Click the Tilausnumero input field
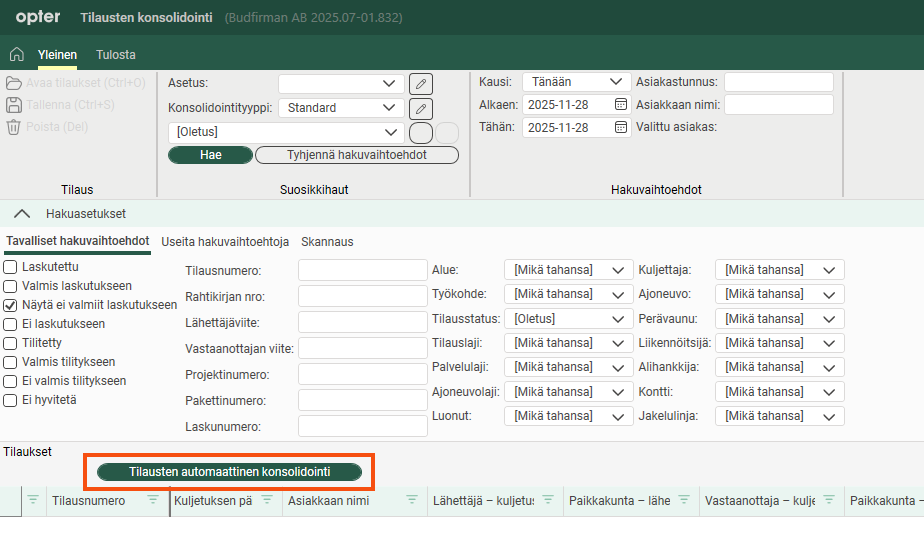 362,270
